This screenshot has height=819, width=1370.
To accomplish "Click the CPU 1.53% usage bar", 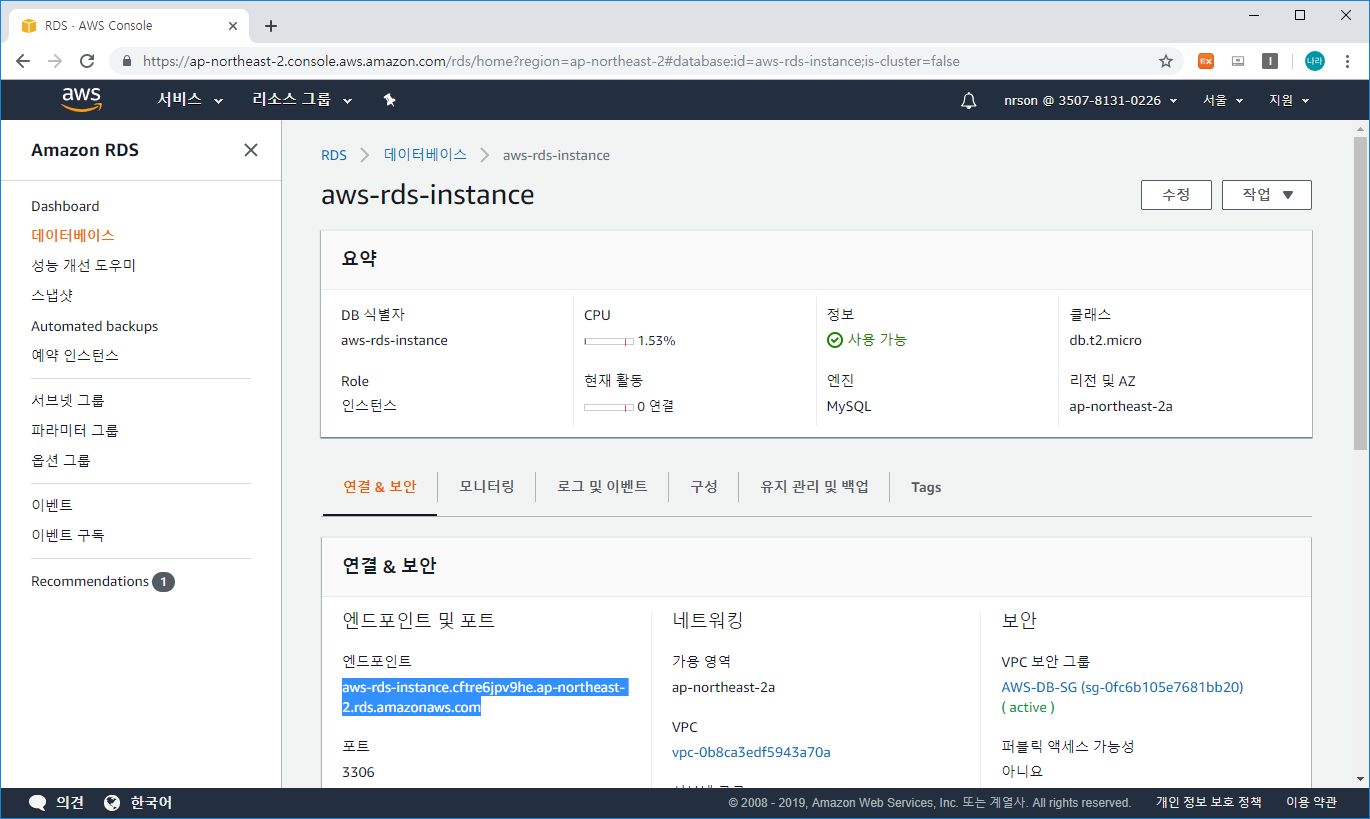I will click(x=609, y=341).
